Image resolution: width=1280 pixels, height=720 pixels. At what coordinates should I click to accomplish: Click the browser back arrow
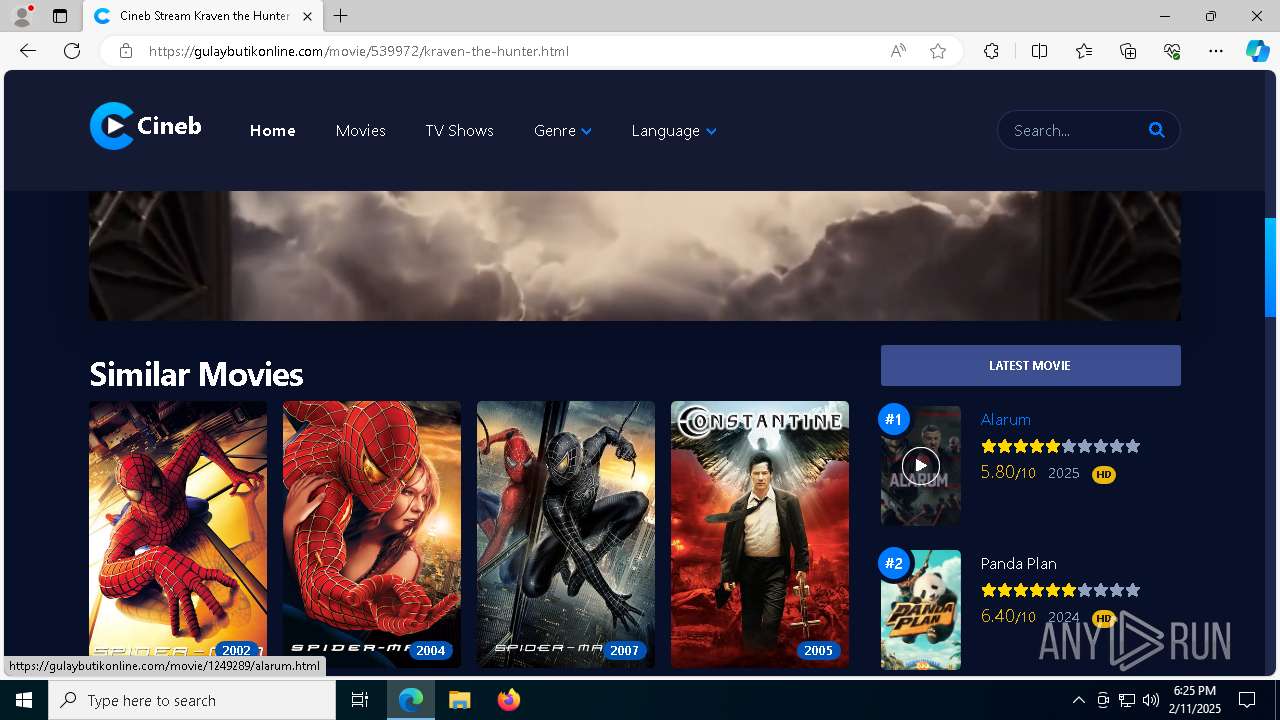point(27,51)
